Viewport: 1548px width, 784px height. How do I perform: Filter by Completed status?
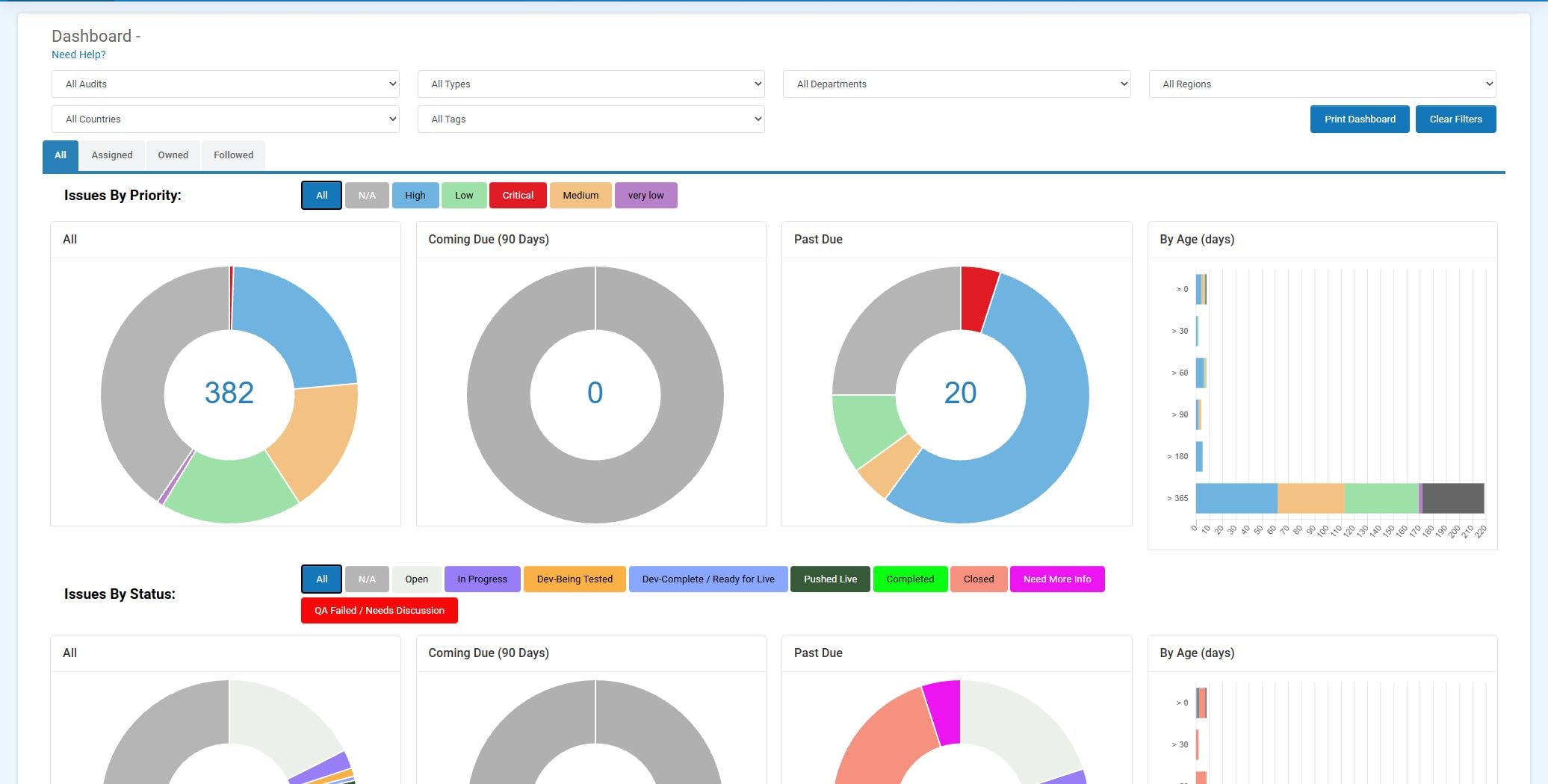pos(910,579)
